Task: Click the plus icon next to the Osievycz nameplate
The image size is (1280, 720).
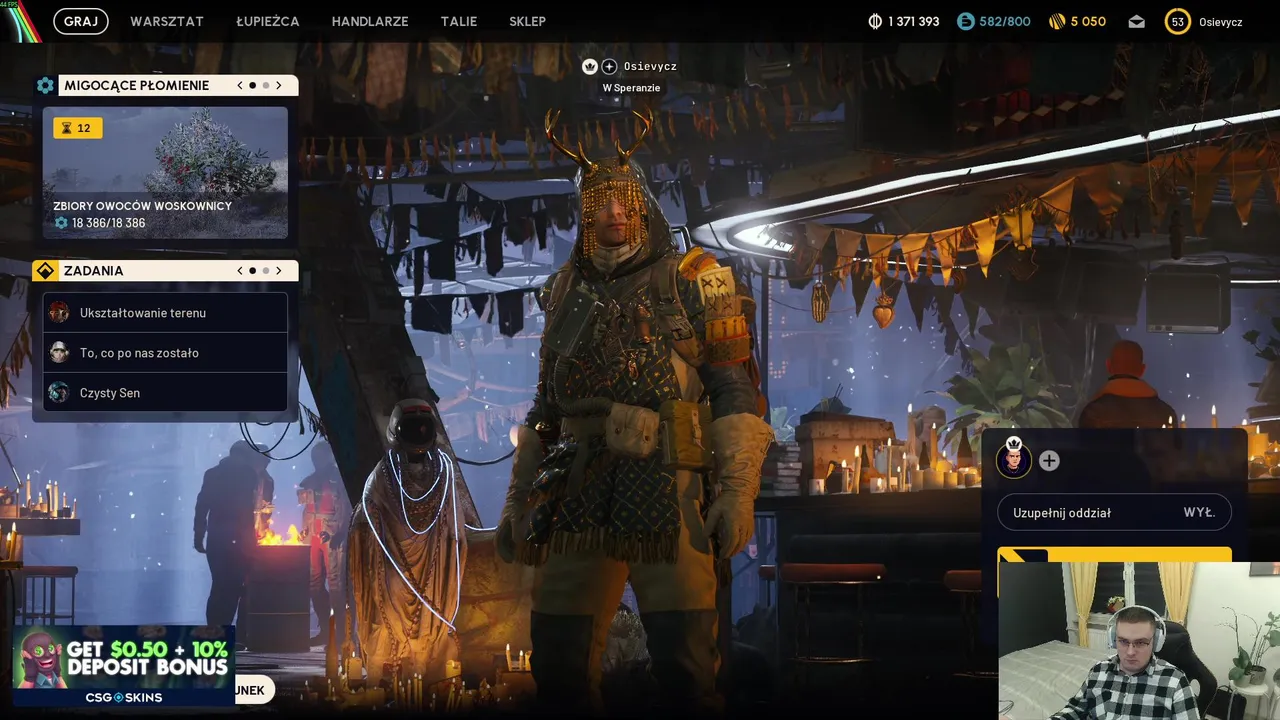Action: click(609, 66)
